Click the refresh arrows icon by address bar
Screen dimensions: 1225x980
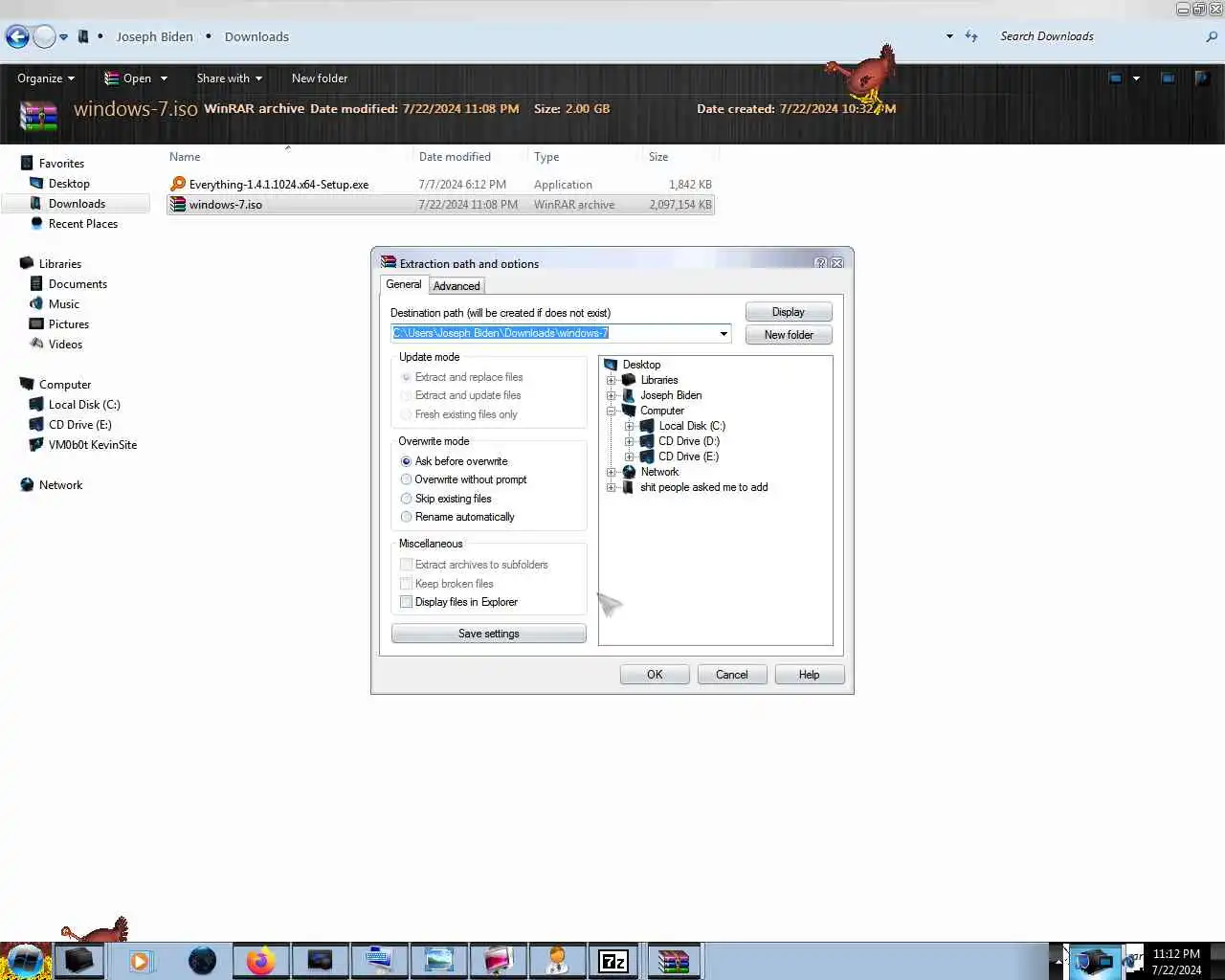(x=971, y=36)
